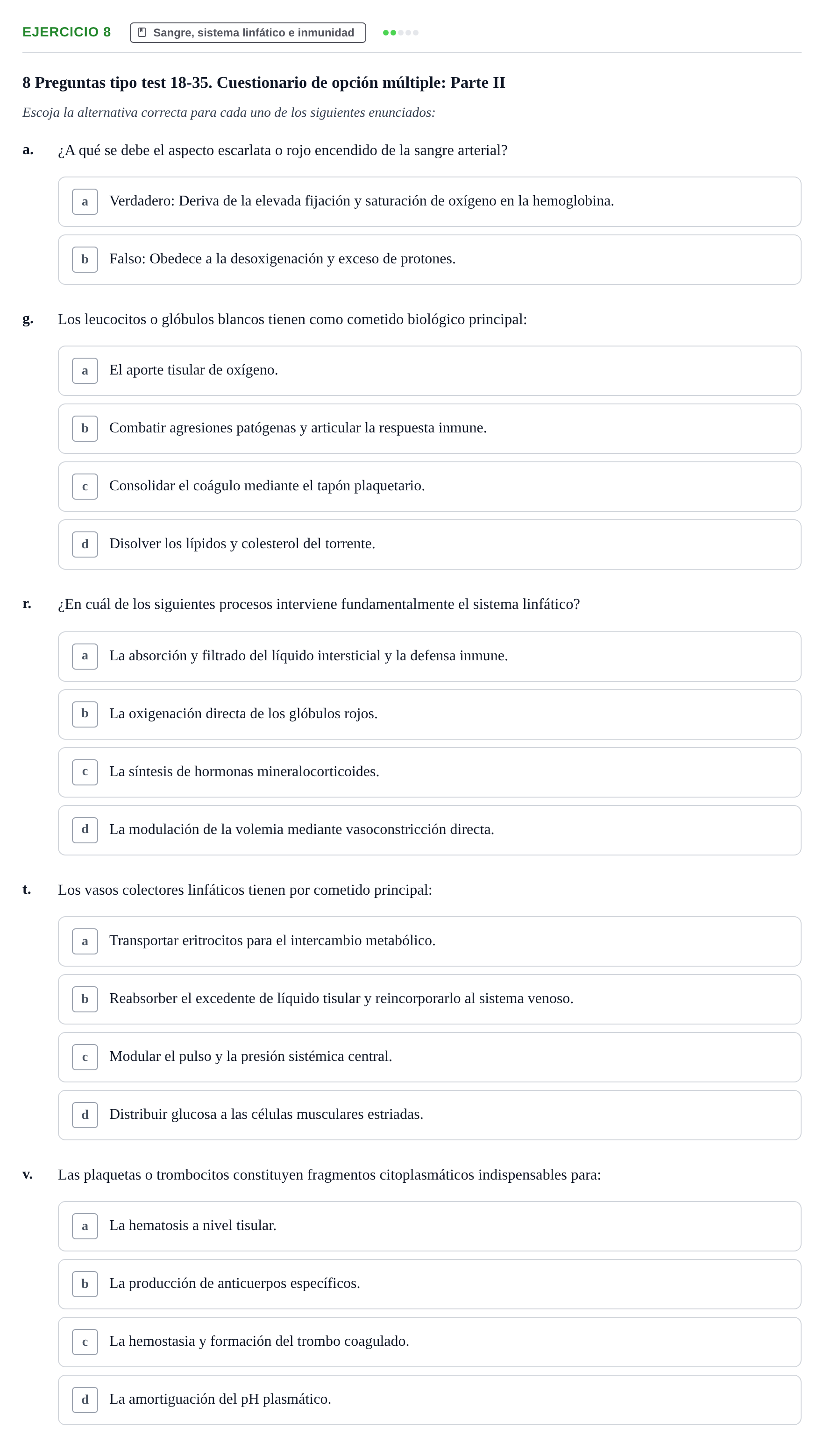
Task: Select 'Reabsorber el excedente de líquido tisular'
Action: coord(430,999)
